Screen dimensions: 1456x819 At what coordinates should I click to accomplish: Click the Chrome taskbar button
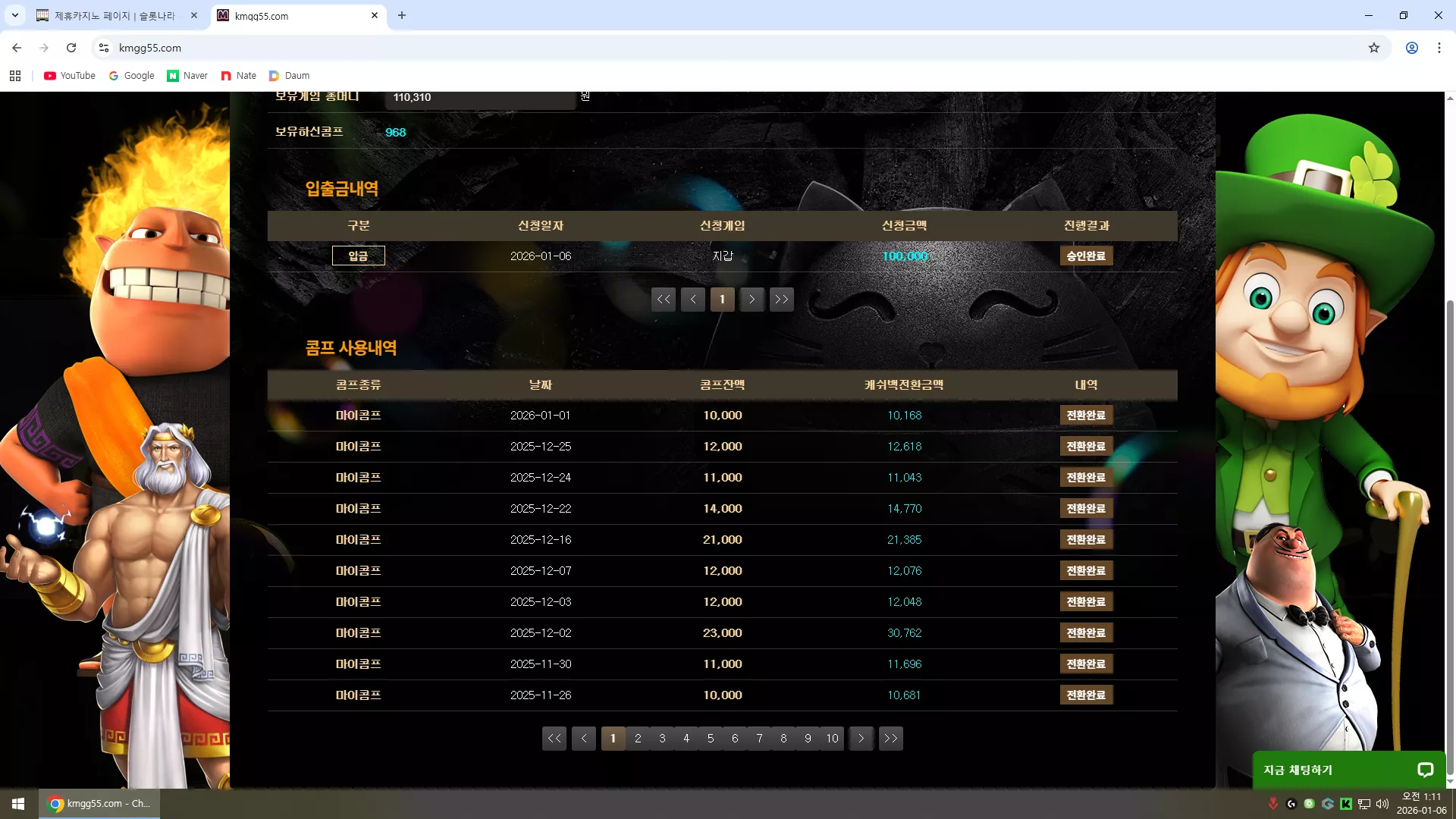point(99,804)
